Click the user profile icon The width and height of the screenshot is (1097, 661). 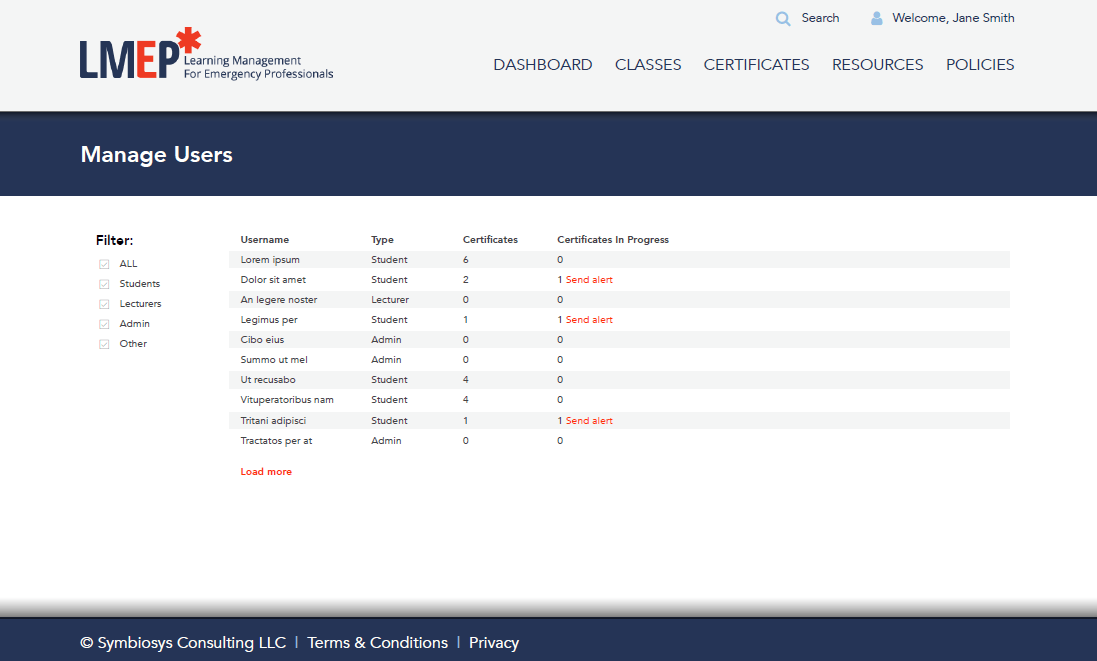click(876, 19)
